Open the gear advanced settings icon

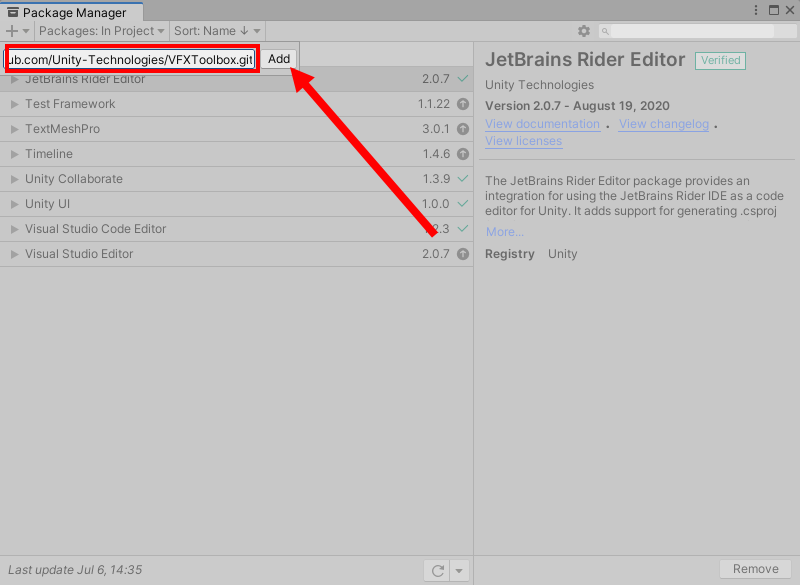584,31
